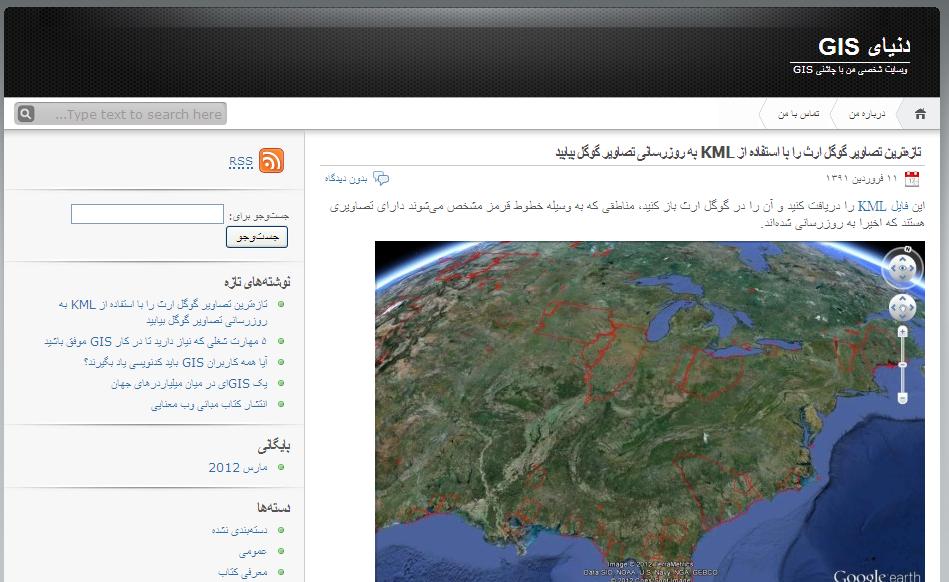Open the مارس 2012 archive link

point(238,467)
